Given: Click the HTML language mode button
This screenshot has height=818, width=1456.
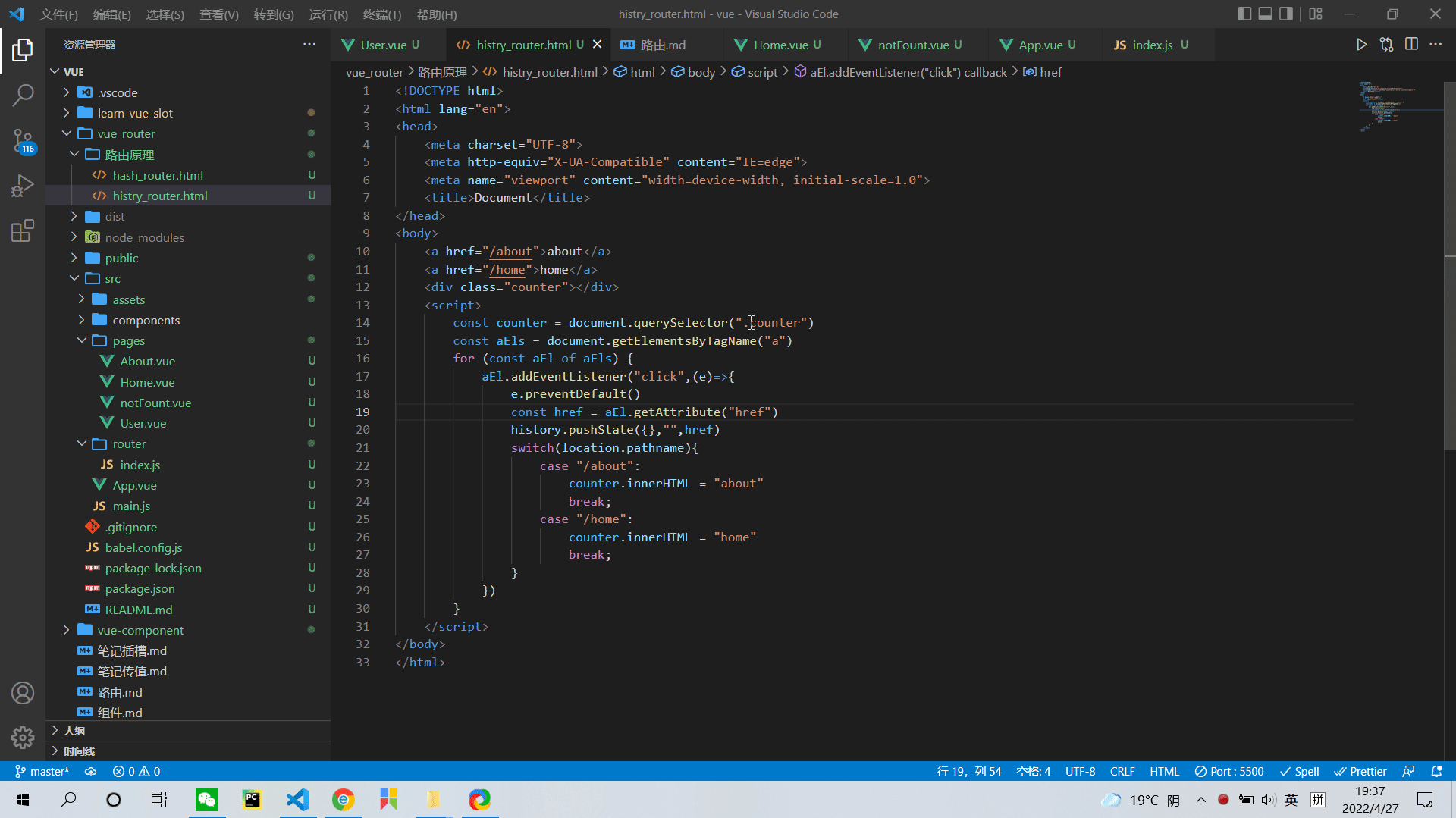Looking at the screenshot, I should (1164, 771).
